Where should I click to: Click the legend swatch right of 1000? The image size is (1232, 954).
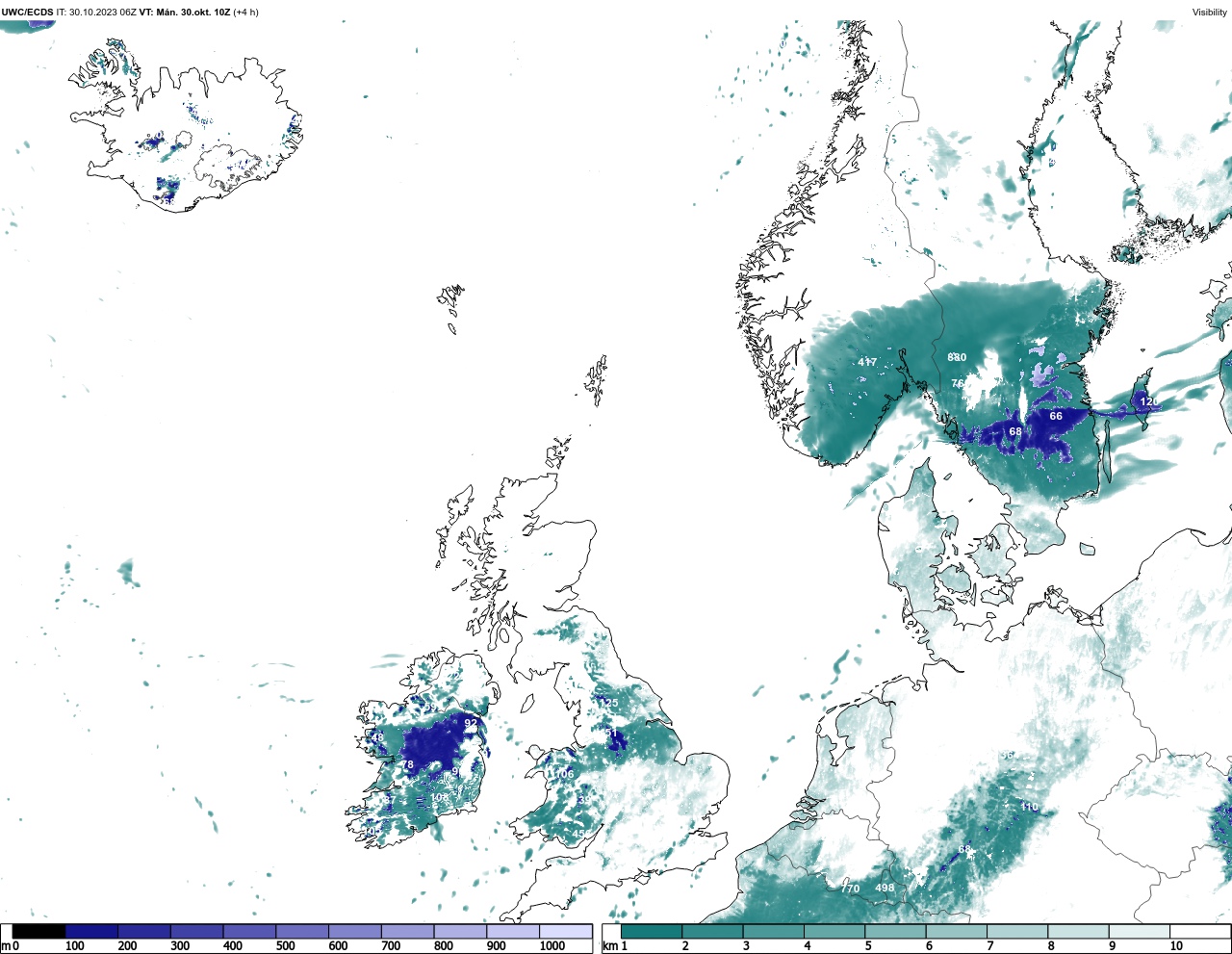click(566, 931)
